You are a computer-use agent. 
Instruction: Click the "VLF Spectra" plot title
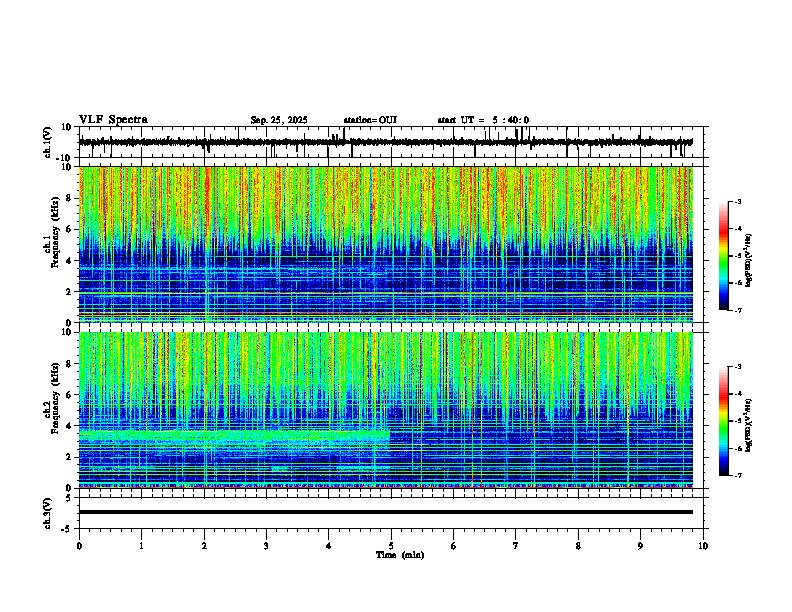click(113, 120)
